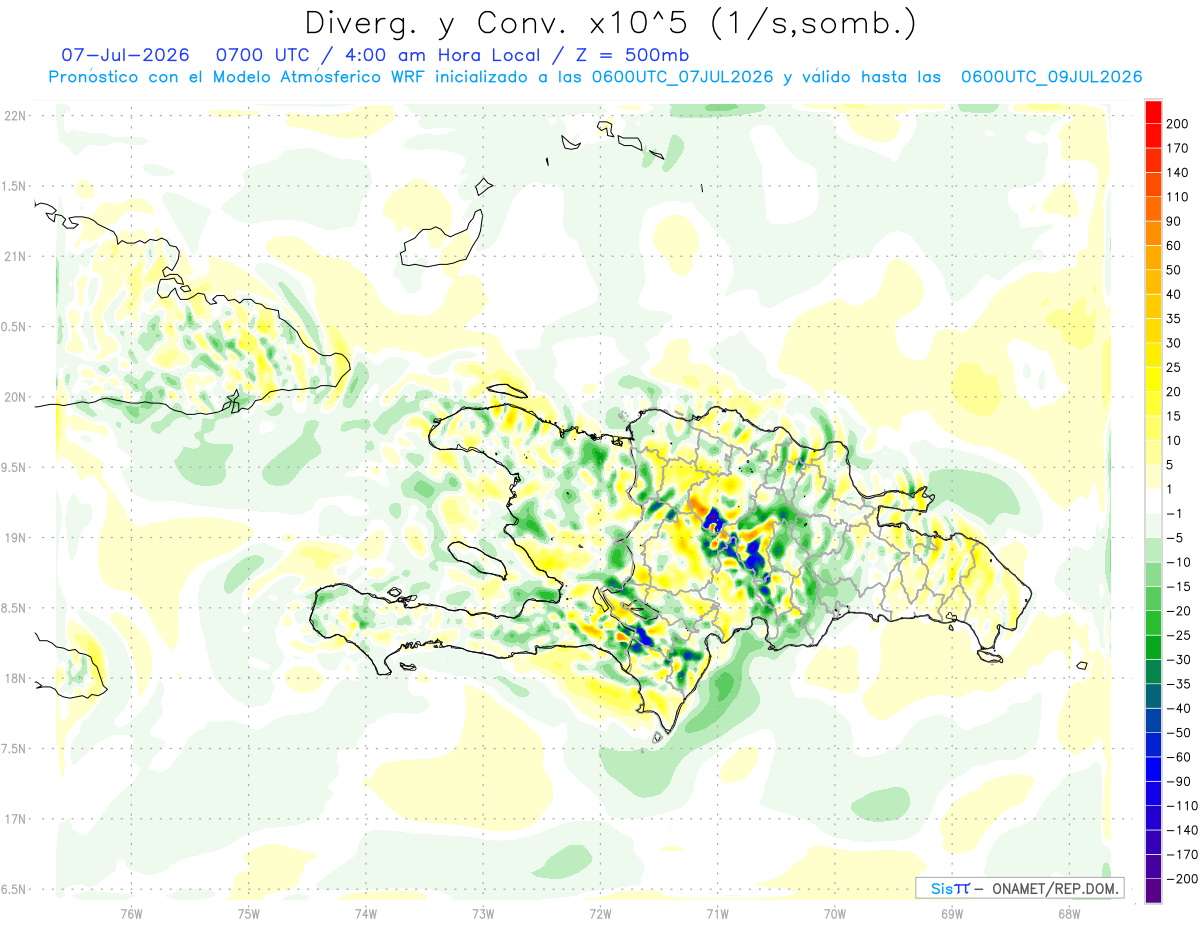Click the orange legend band between 90 and 60

[1154, 232]
